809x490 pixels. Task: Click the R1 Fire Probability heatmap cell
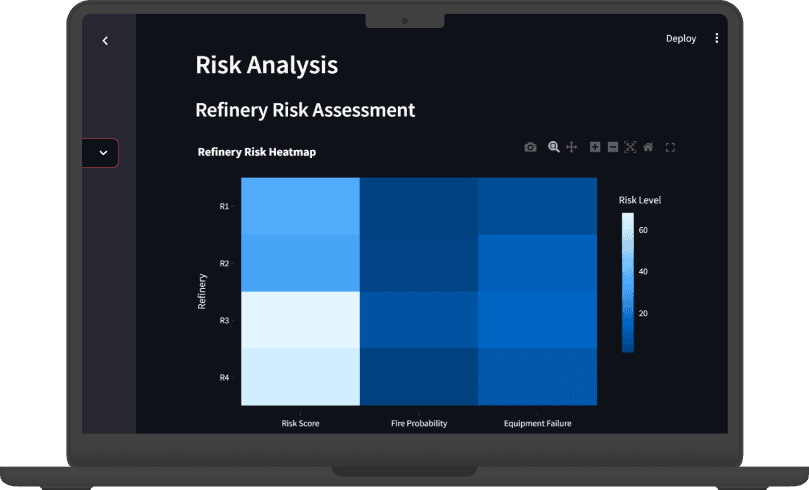pos(418,206)
